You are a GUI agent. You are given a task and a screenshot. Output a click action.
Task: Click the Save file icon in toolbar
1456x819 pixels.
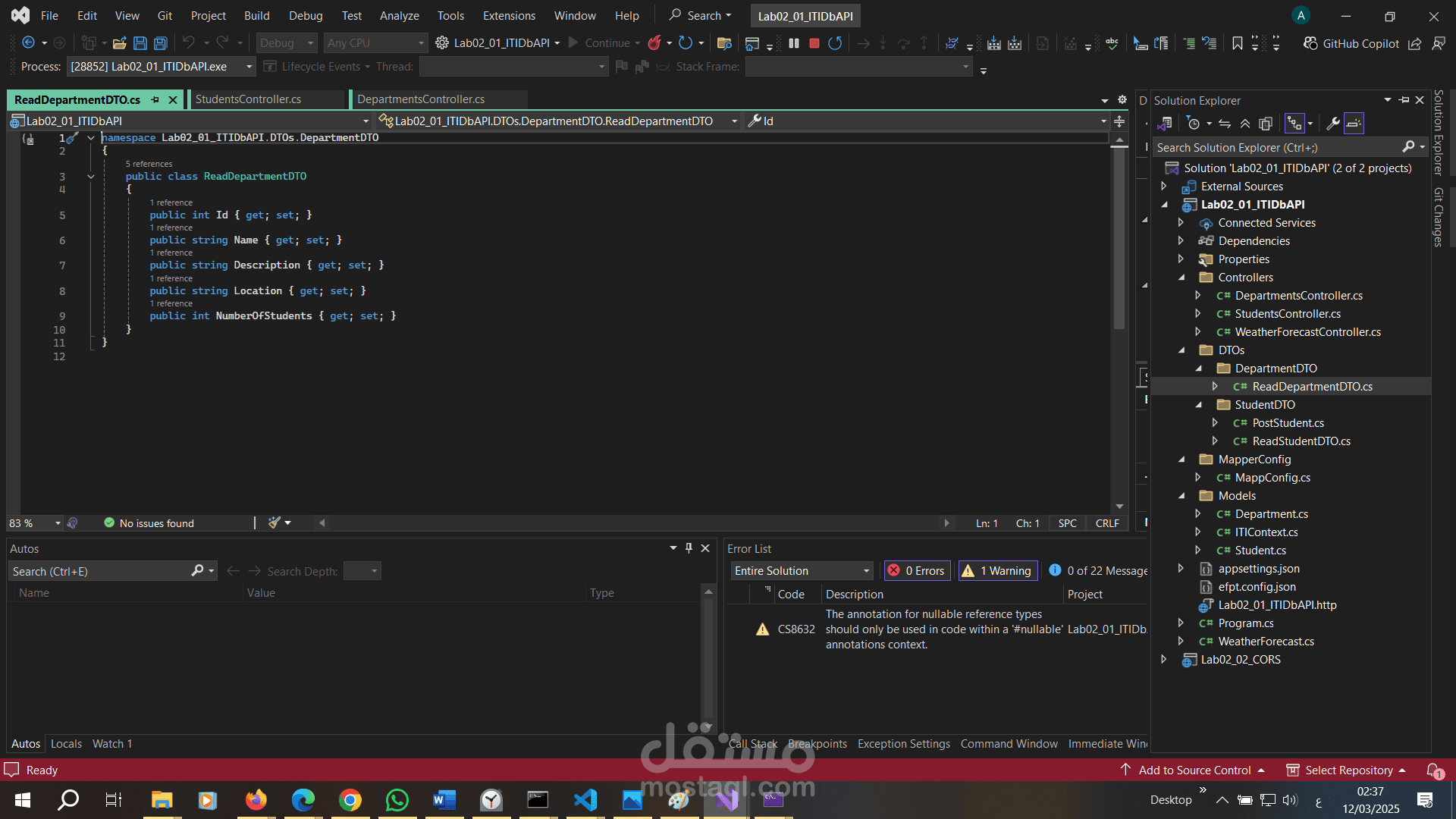(x=140, y=43)
